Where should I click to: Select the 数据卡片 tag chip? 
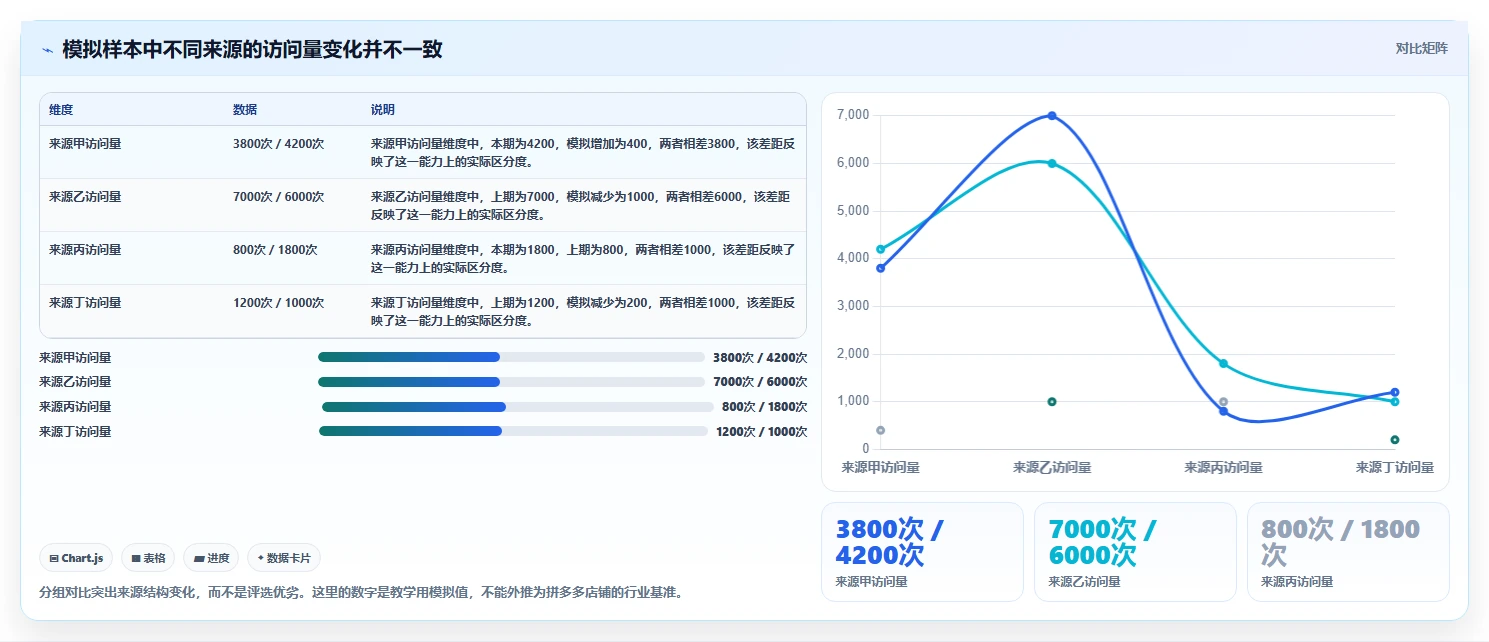pos(284,558)
